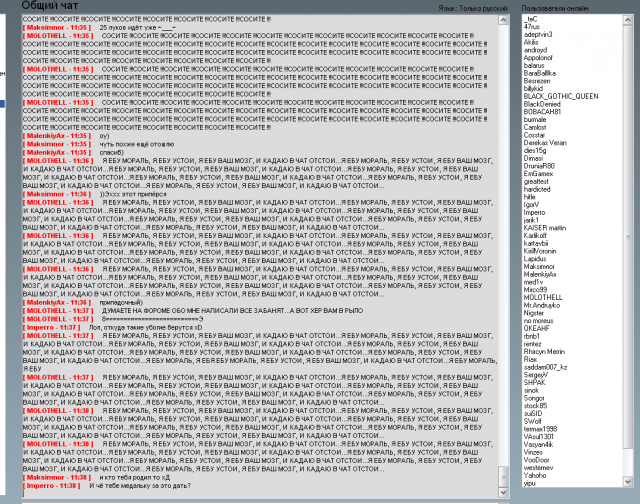Click scroll-up arrow of online users list
This screenshot has width=640, height=504.
(x=628, y=19)
